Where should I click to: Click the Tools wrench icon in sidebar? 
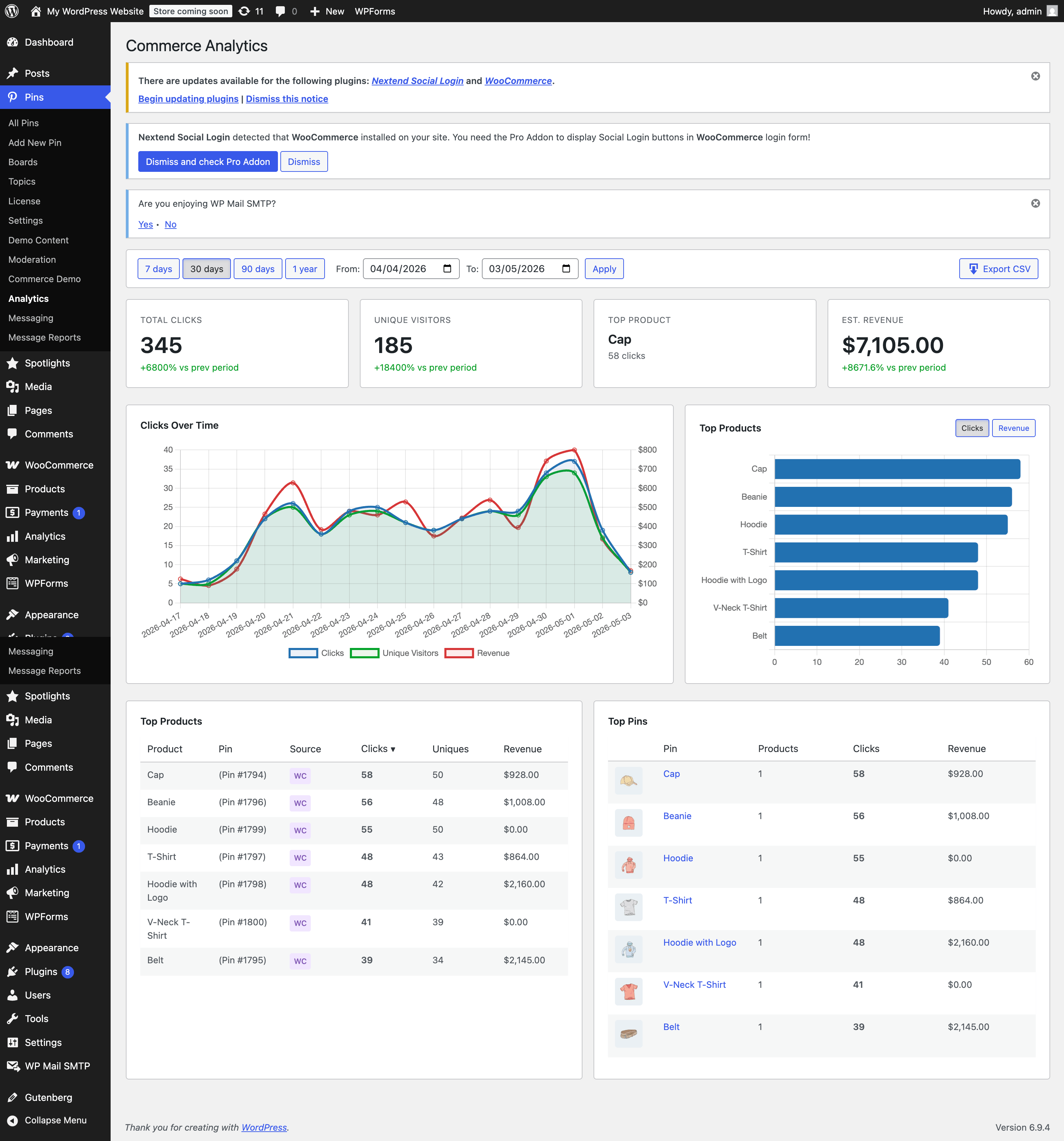tap(13, 1019)
